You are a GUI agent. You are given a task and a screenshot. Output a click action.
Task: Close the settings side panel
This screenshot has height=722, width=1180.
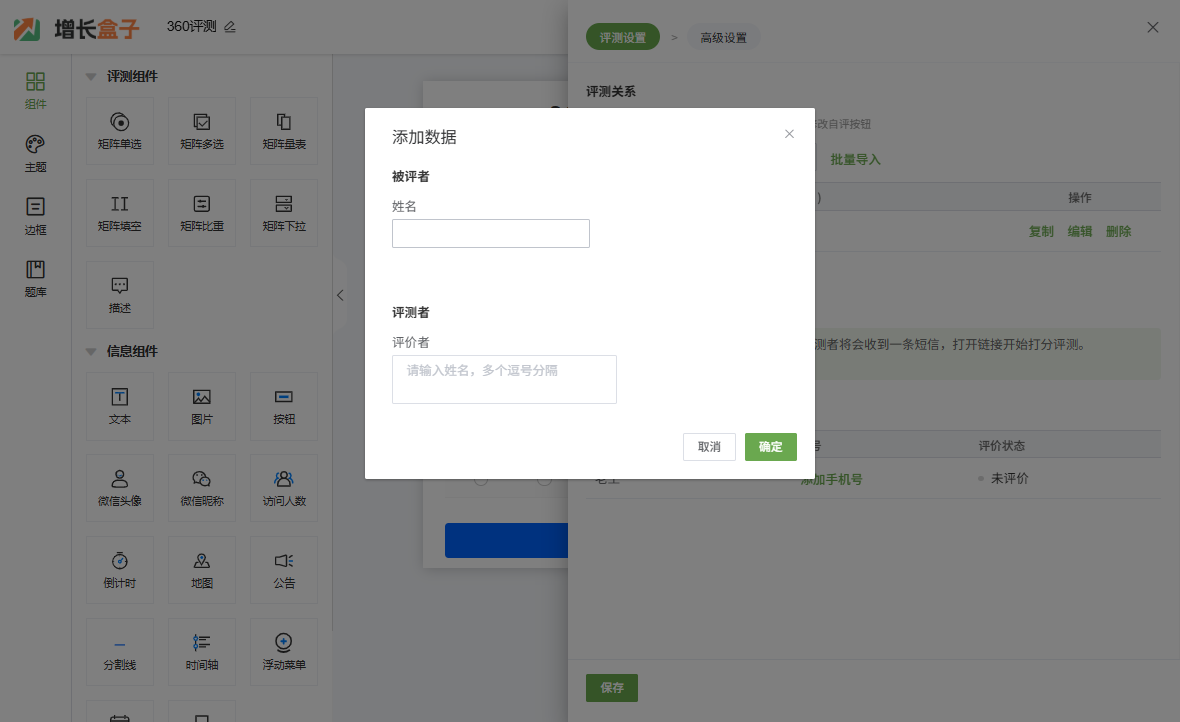tap(1152, 27)
